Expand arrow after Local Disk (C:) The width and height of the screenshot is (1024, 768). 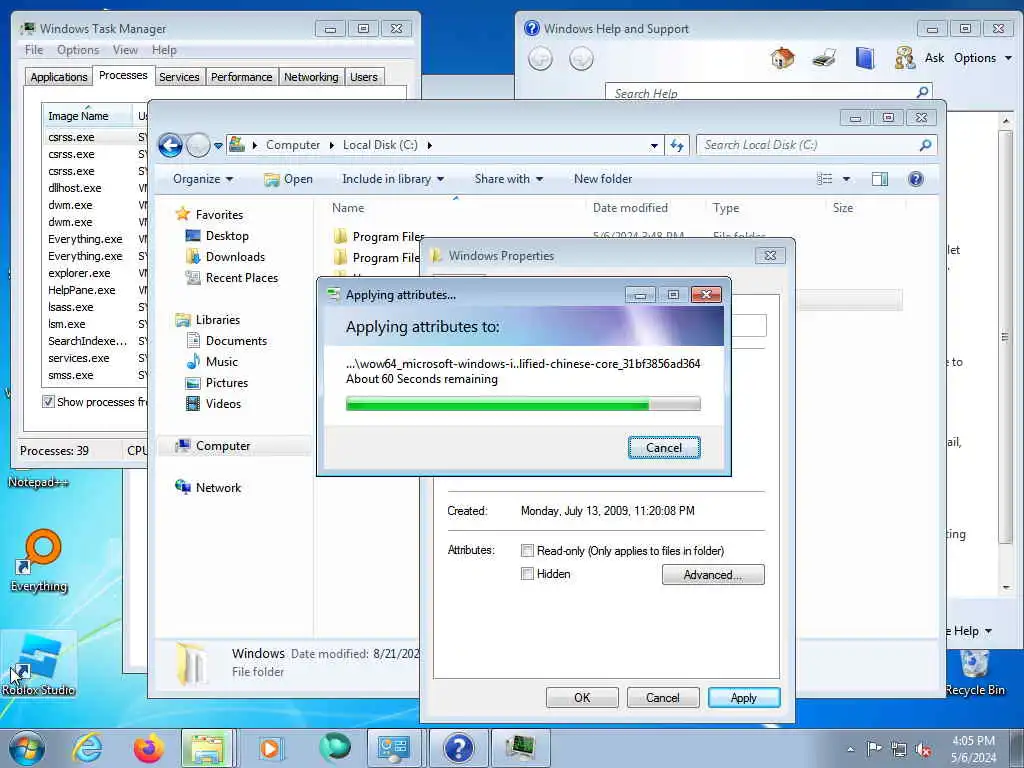click(429, 145)
